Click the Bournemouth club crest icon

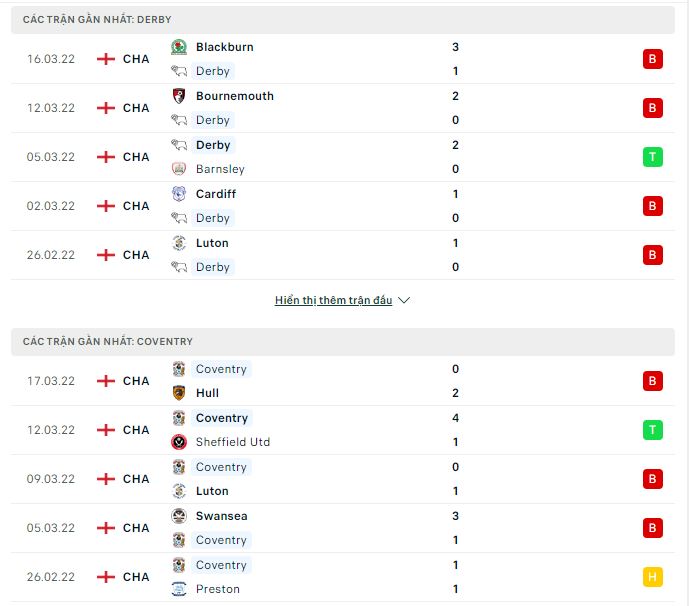pyautogui.click(x=179, y=96)
